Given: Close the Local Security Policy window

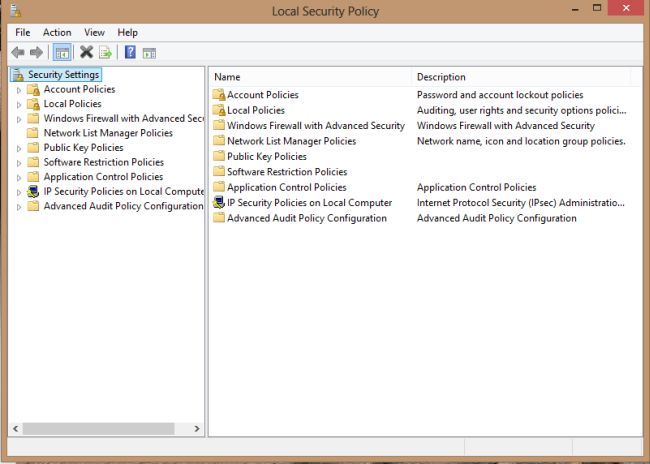Looking at the screenshot, I should coord(626,8).
